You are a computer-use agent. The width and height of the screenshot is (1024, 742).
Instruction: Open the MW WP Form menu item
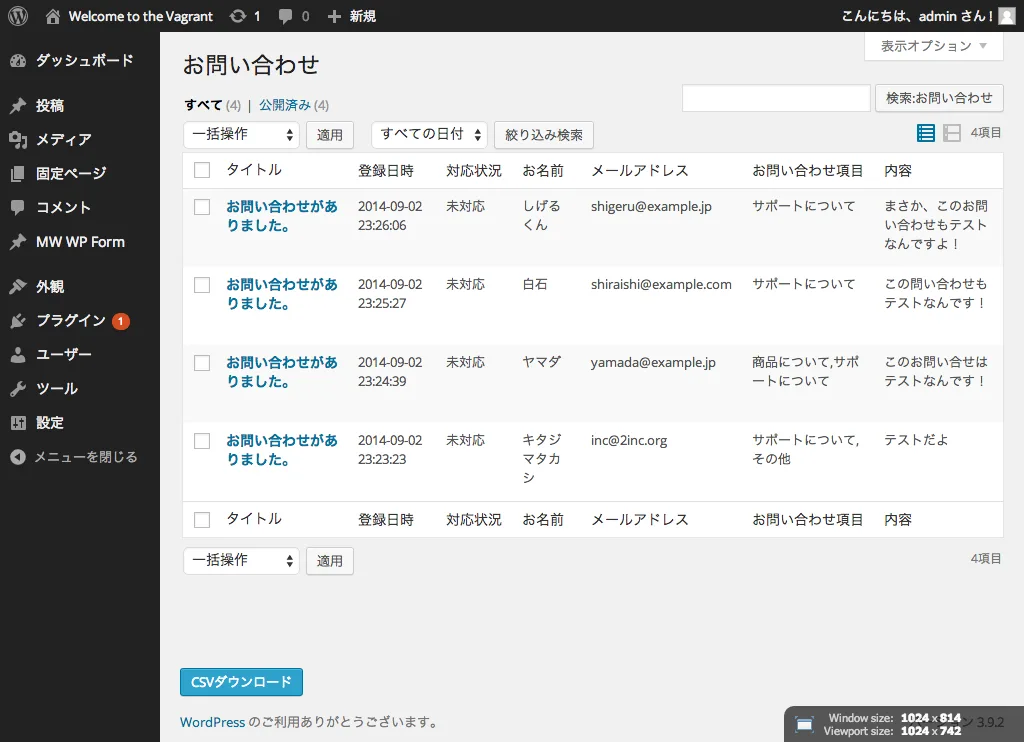(x=80, y=242)
